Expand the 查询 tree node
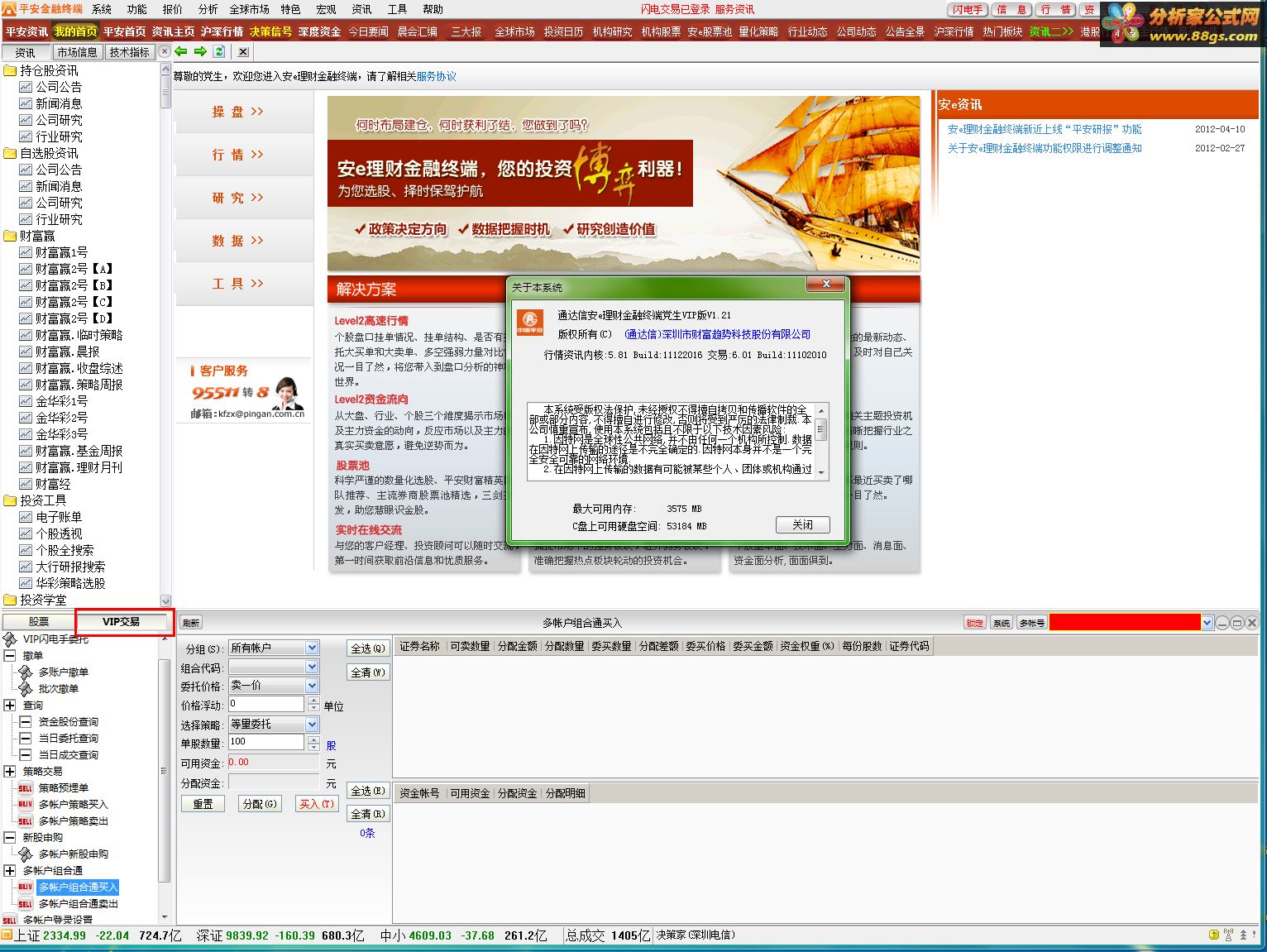Viewport: 1267px width, 952px height. pos(10,706)
